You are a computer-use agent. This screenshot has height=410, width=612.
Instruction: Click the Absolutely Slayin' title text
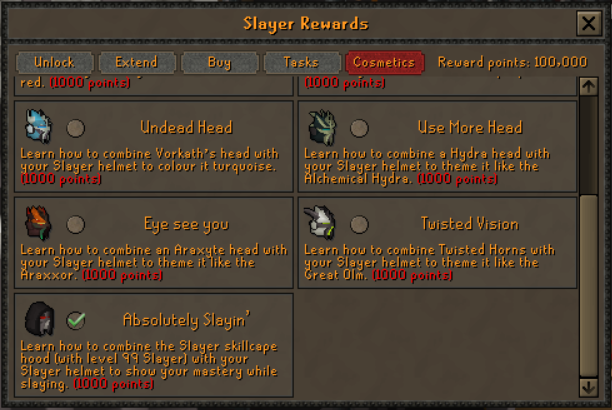coord(187,320)
